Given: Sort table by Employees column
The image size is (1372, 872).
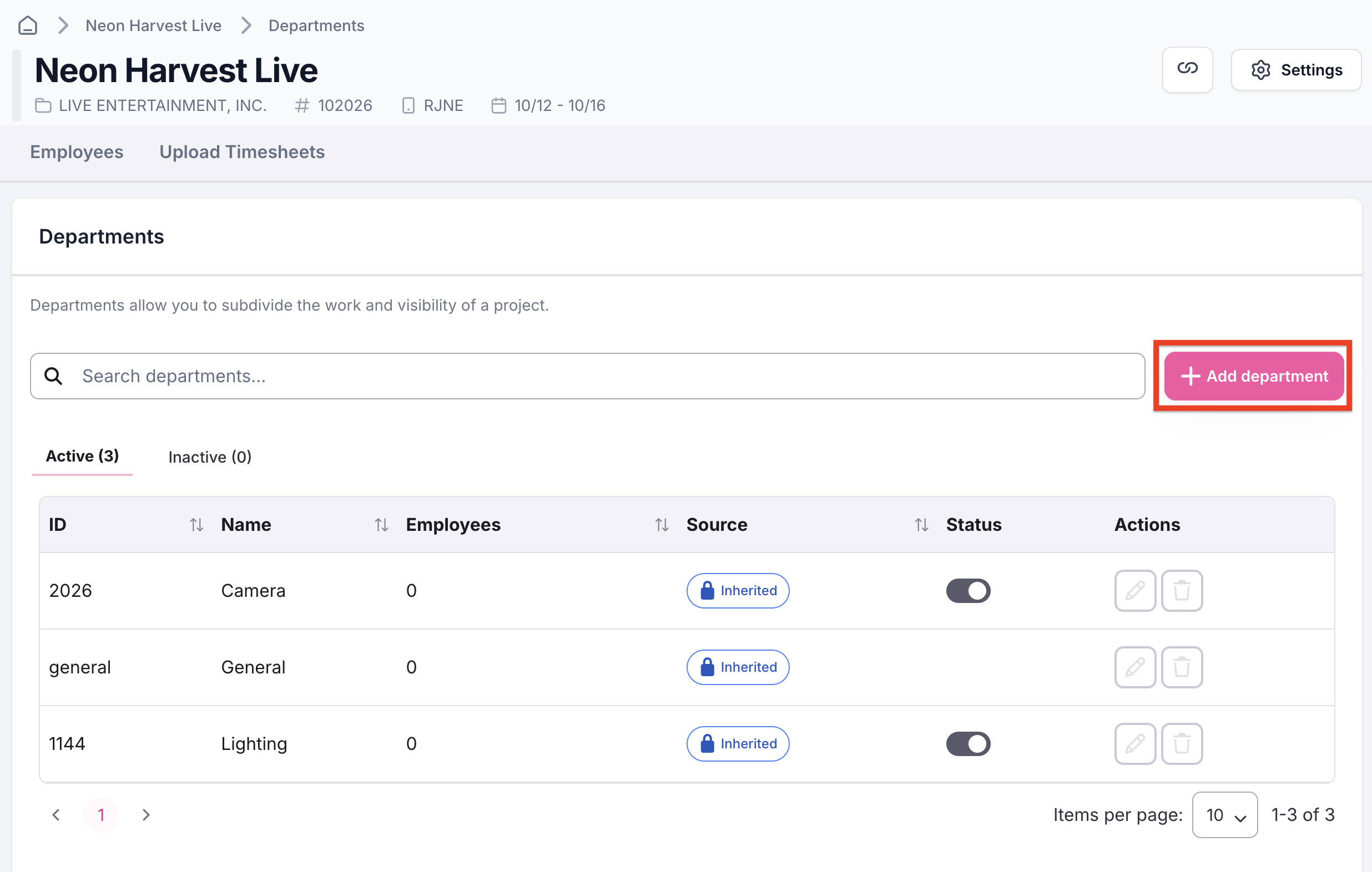Looking at the screenshot, I should point(662,525).
